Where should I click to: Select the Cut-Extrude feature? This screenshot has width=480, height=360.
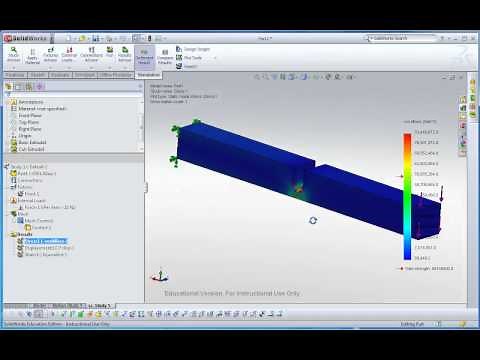point(28,149)
